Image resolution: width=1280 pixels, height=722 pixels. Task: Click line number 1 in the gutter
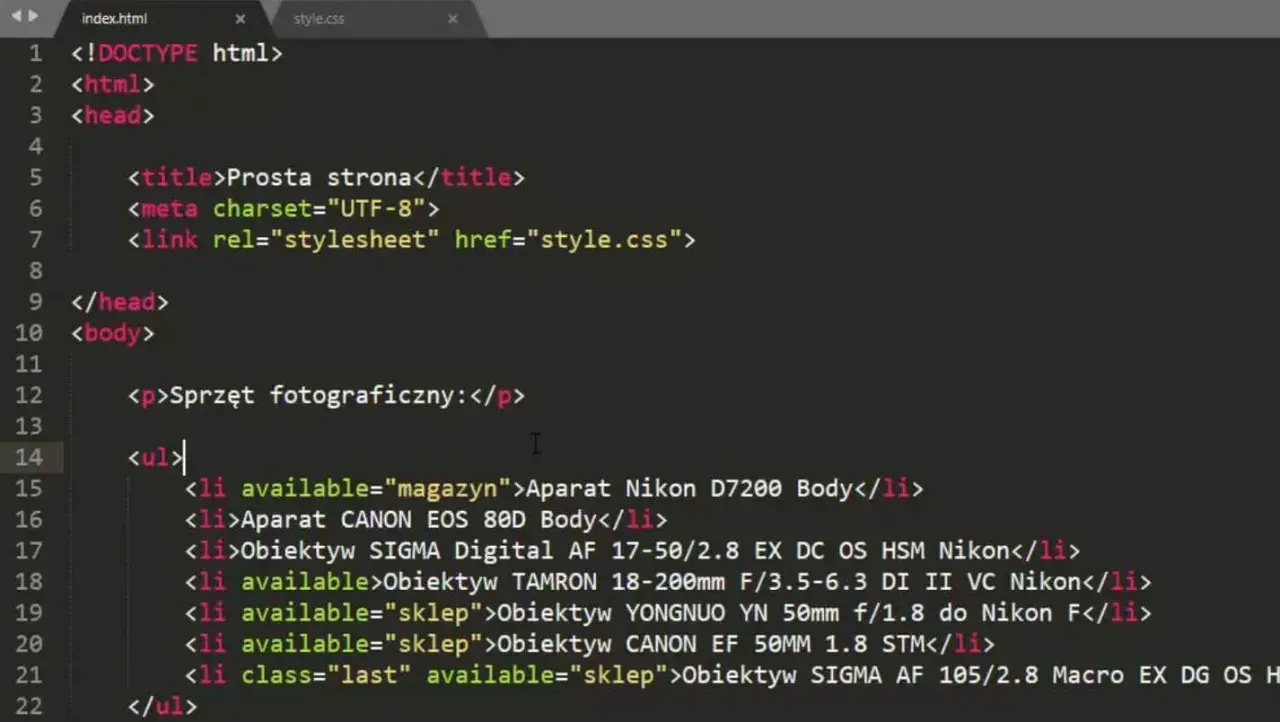(x=36, y=53)
